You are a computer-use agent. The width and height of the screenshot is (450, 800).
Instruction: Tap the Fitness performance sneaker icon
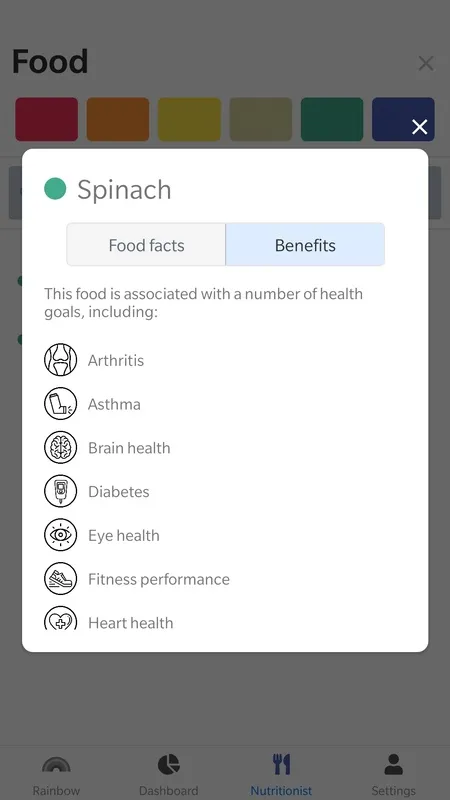tap(60, 579)
